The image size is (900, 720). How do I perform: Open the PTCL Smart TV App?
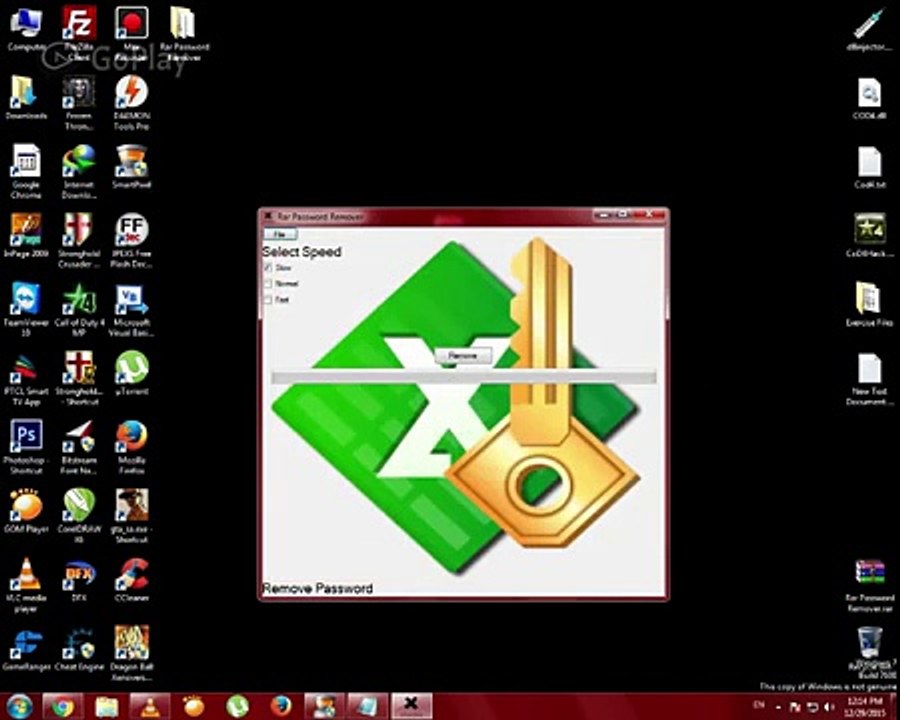(x=26, y=379)
